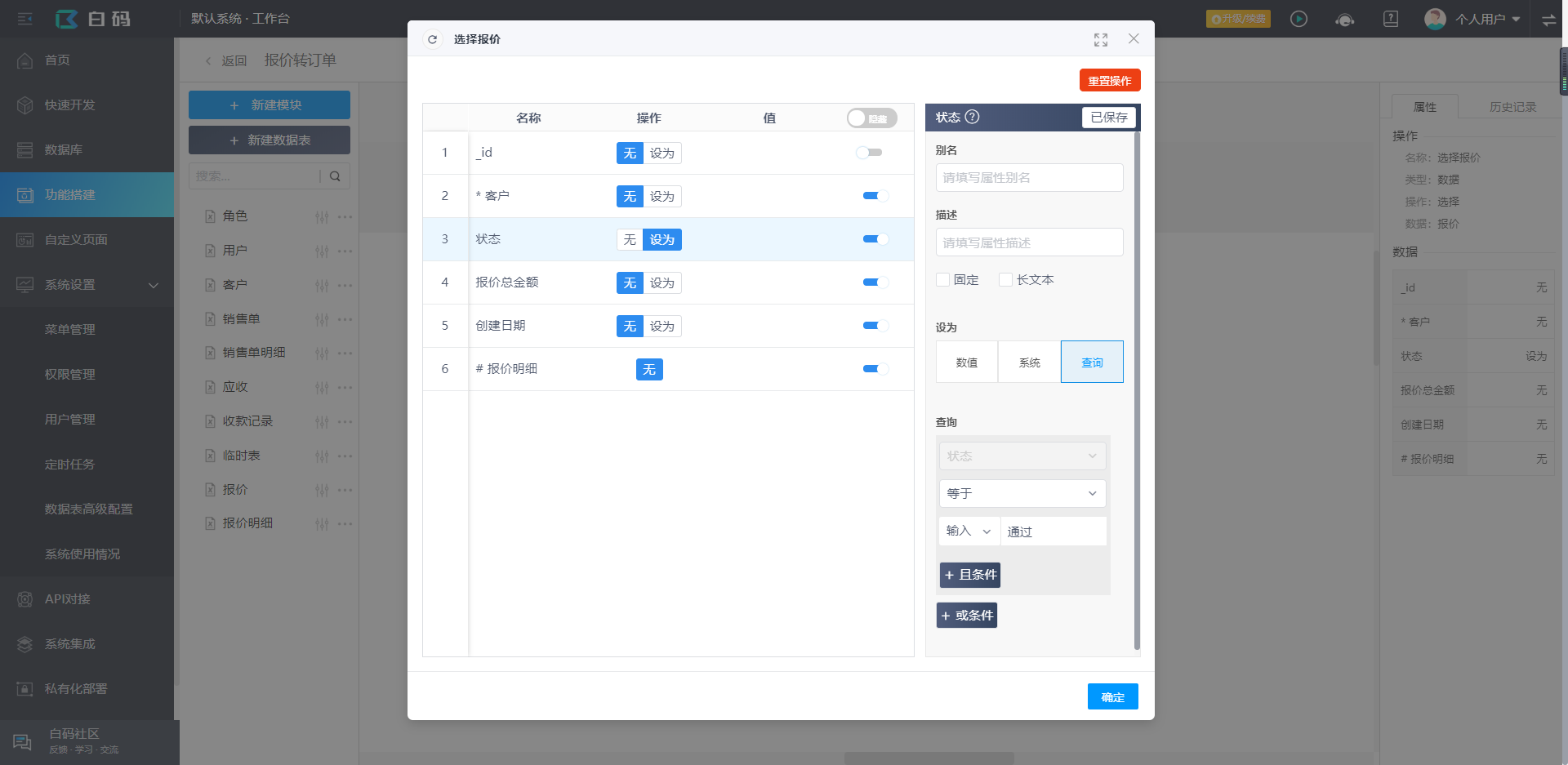Viewport: 1568px width, 765px height.
Task: Toggle the switch for 客户 row
Action: click(875, 196)
